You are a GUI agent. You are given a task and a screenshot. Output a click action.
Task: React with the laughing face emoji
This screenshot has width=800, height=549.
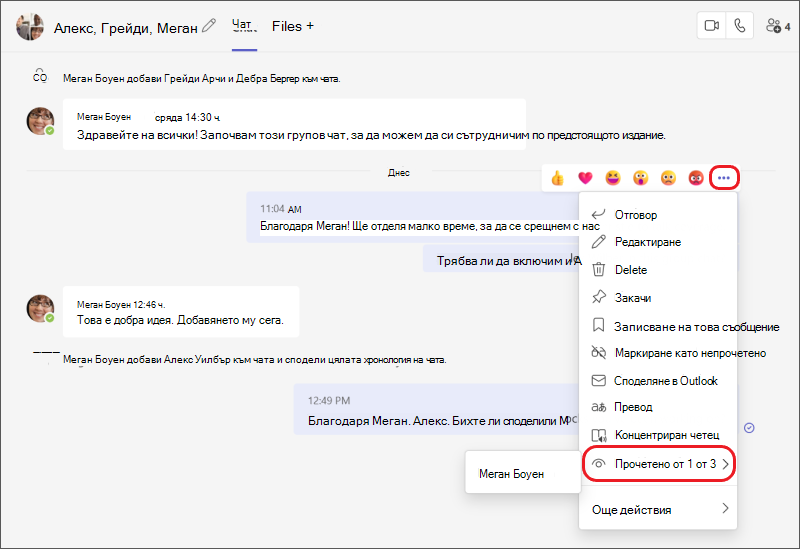click(x=613, y=178)
